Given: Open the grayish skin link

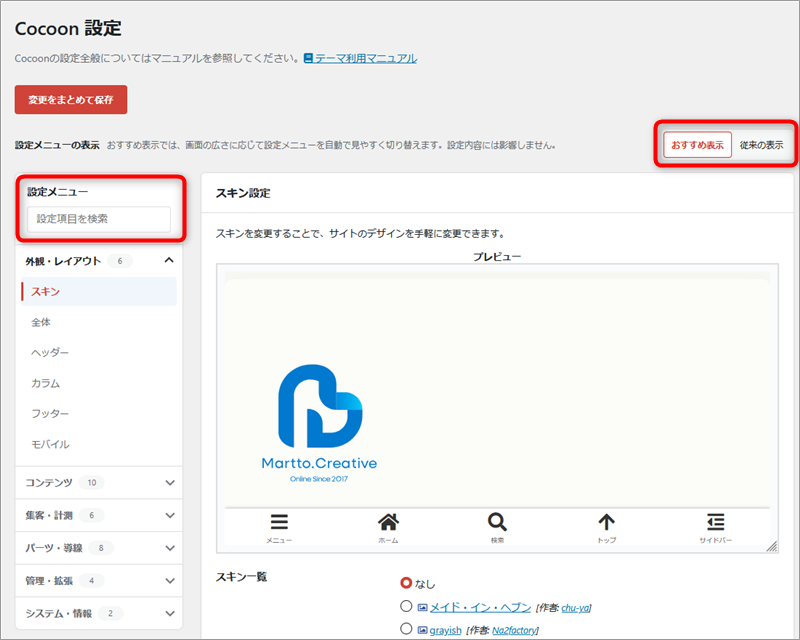Looking at the screenshot, I should coord(445,630).
